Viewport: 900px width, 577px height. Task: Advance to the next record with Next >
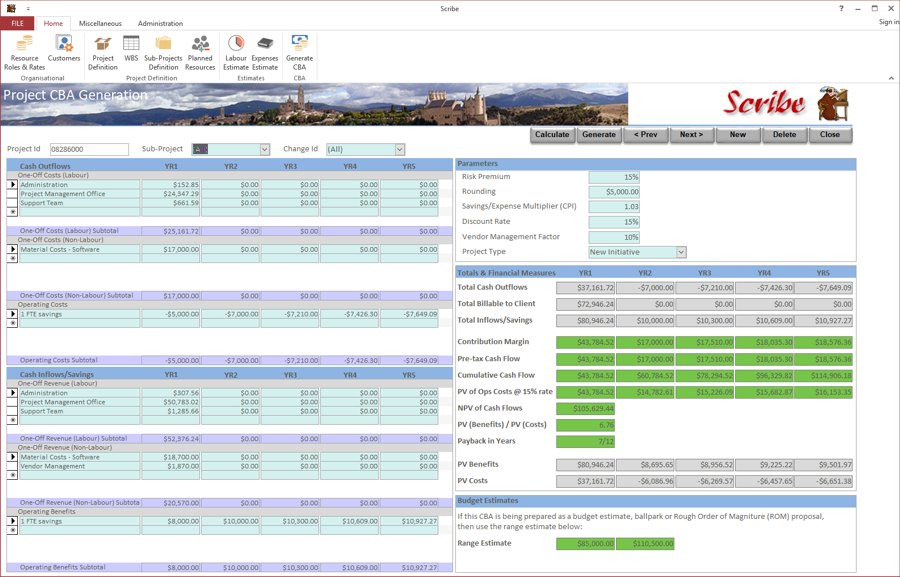pyautogui.click(x=692, y=135)
